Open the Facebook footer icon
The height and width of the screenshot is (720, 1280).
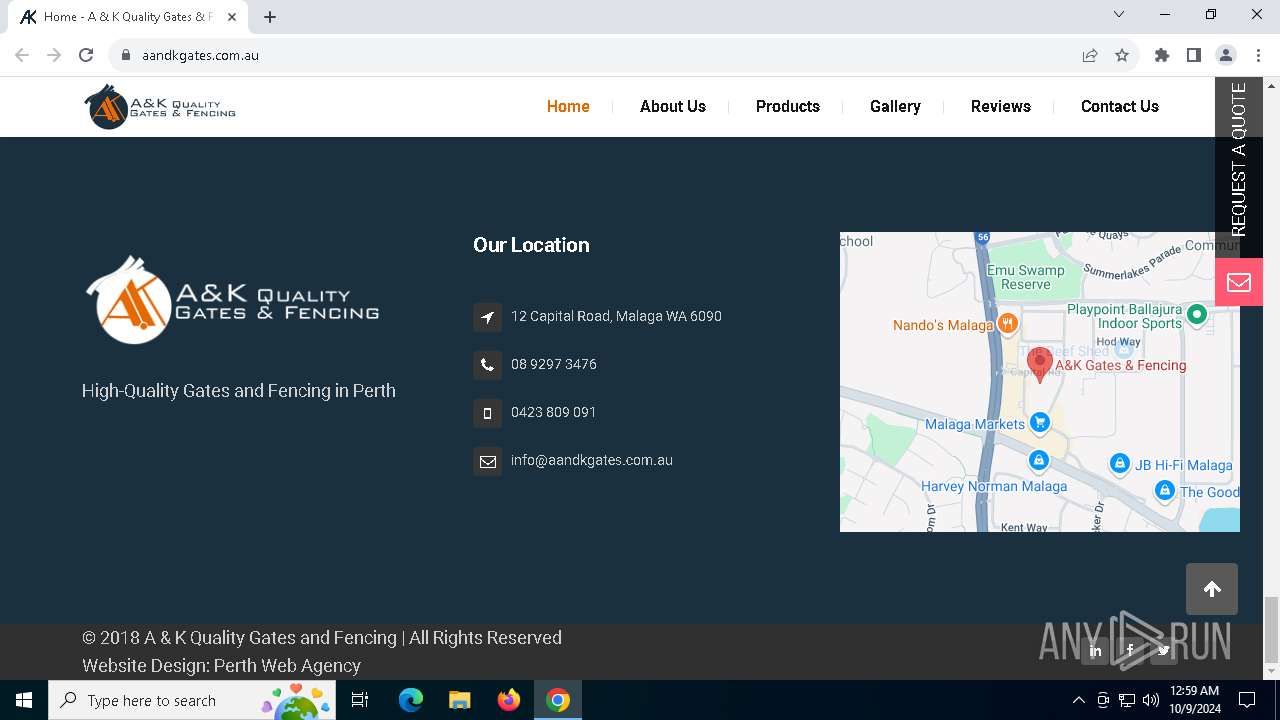(1130, 651)
